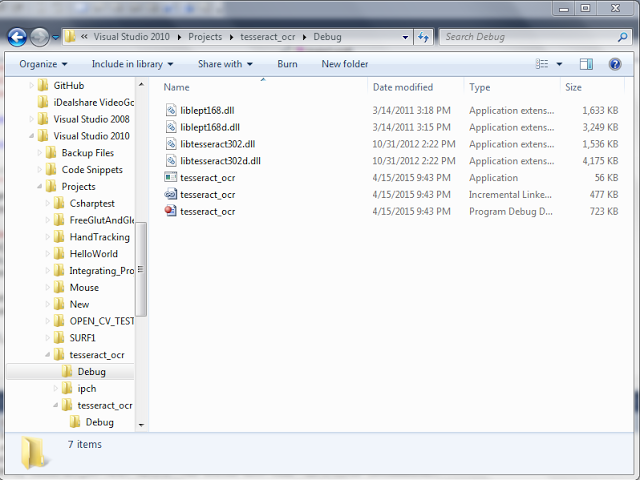Click the folder icon in address bar
Viewport: 640px width, 480px height.
point(70,37)
